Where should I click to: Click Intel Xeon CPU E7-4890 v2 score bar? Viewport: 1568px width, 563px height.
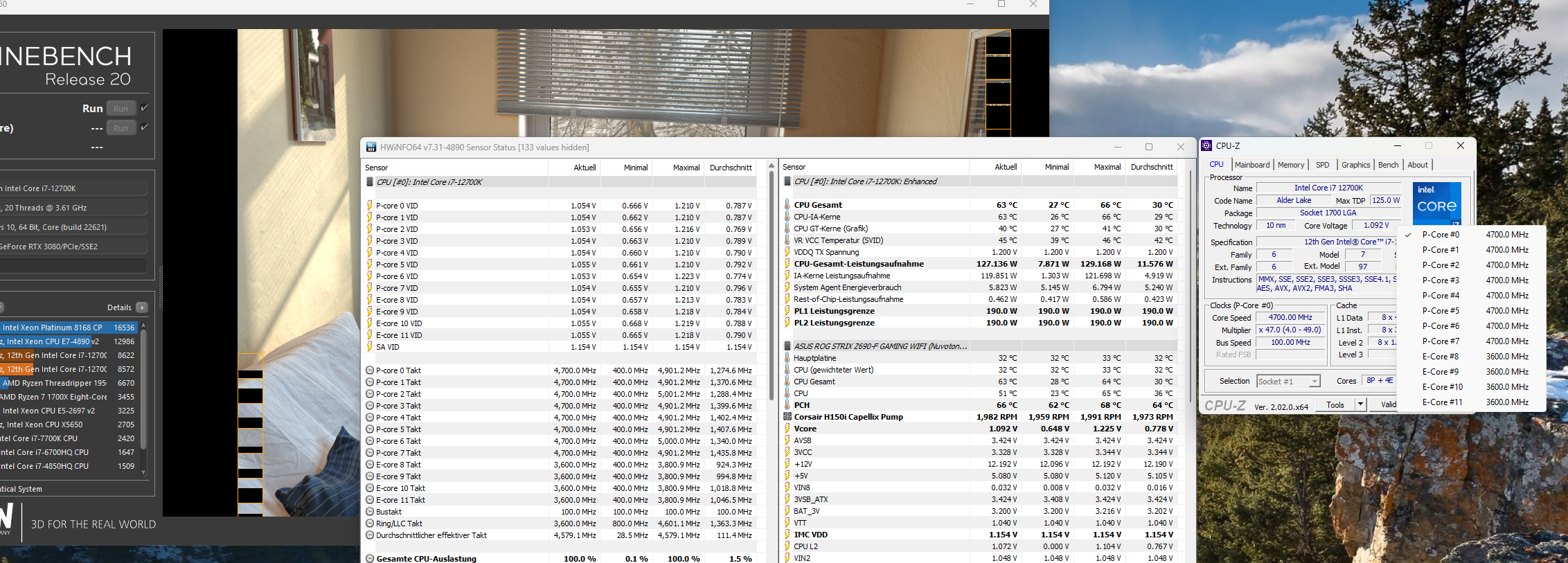(x=69, y=341)
